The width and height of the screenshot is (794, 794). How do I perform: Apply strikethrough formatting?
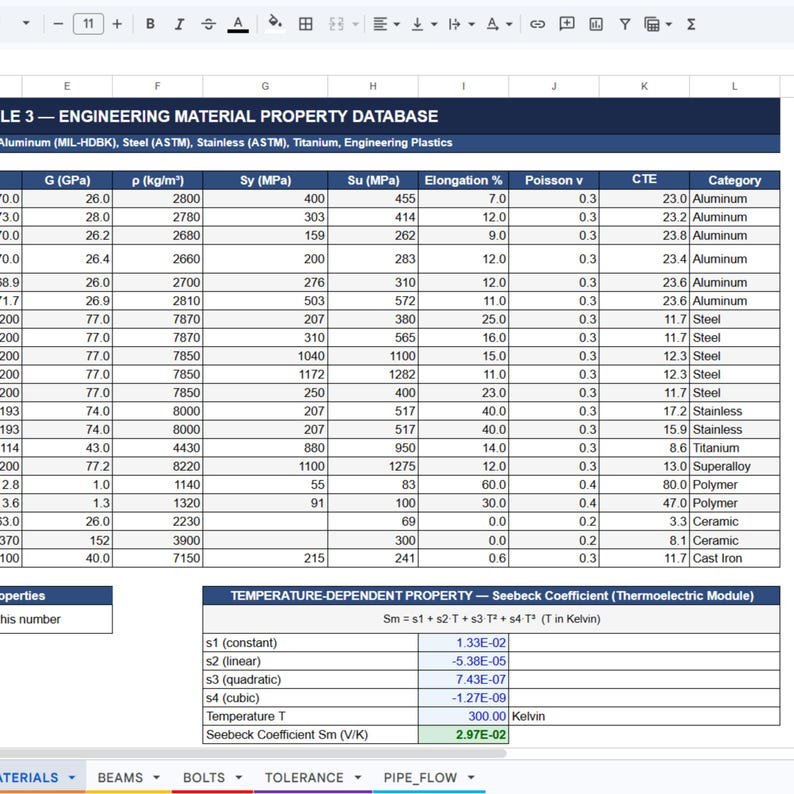point(208,24)
